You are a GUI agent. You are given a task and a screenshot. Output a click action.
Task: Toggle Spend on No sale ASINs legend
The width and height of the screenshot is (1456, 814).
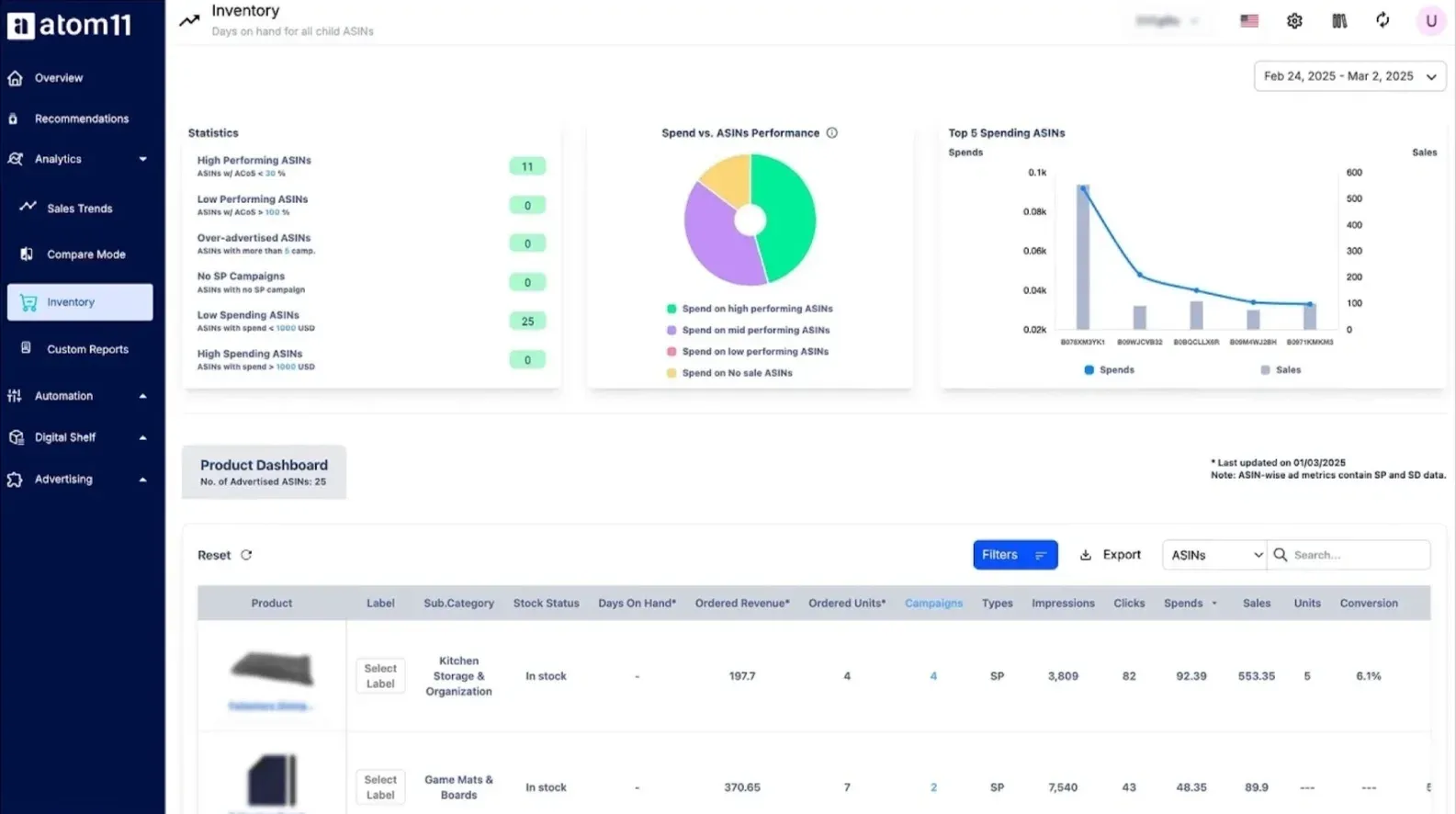(729, 373)
